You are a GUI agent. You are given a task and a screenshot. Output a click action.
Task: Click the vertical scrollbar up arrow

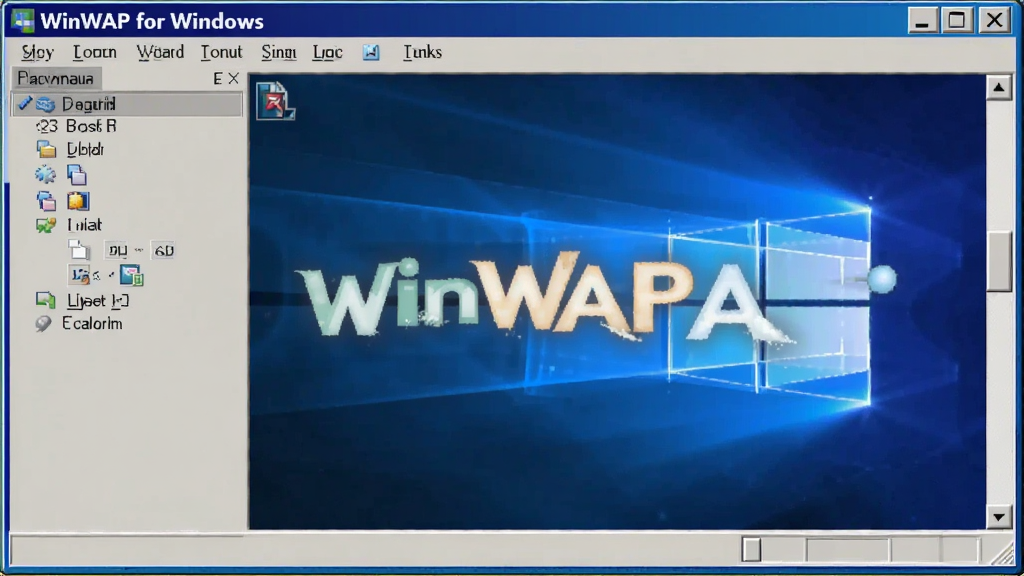point(999,87)
